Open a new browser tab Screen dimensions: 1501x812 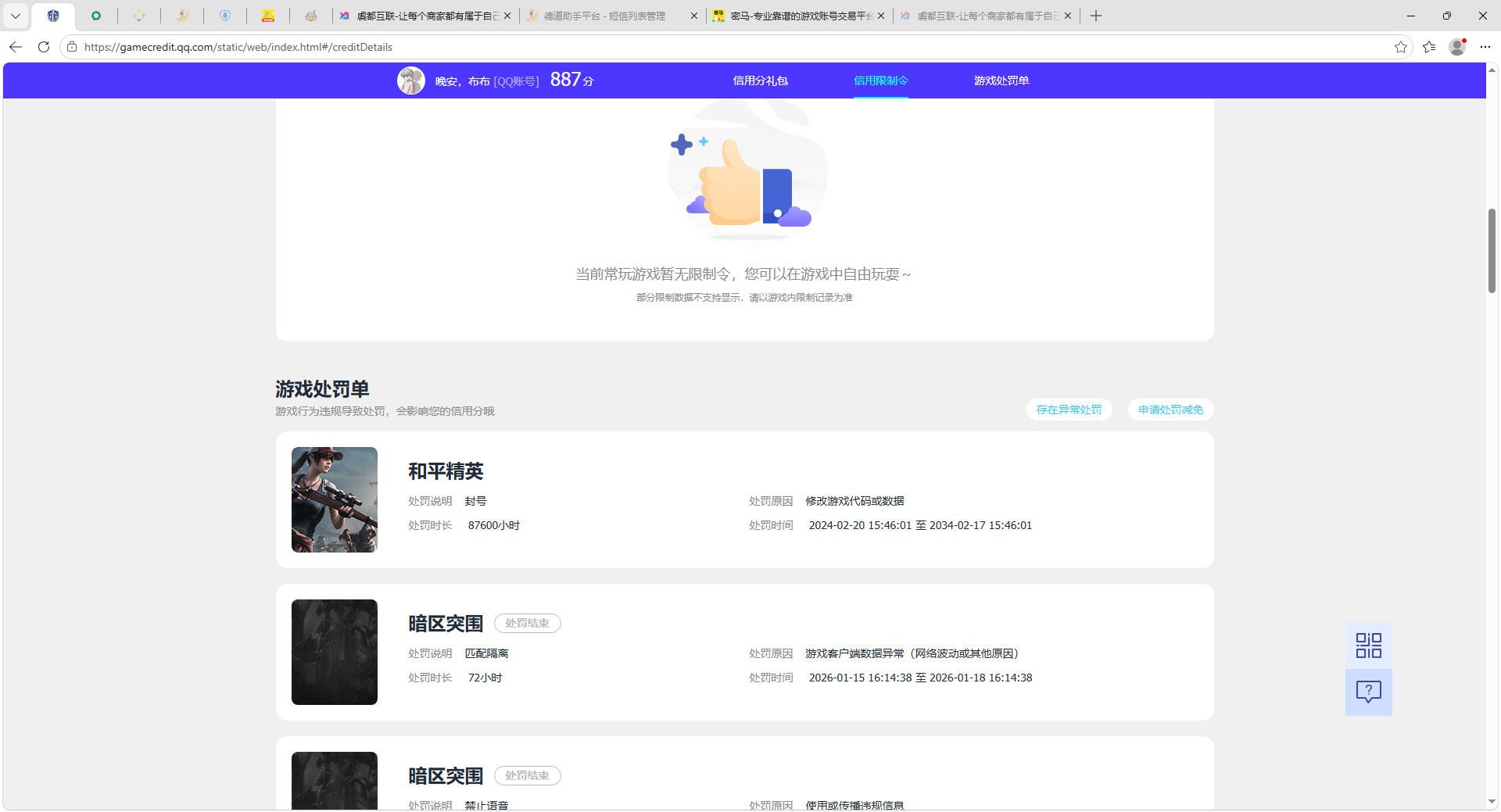click(x=1096, y=16)
